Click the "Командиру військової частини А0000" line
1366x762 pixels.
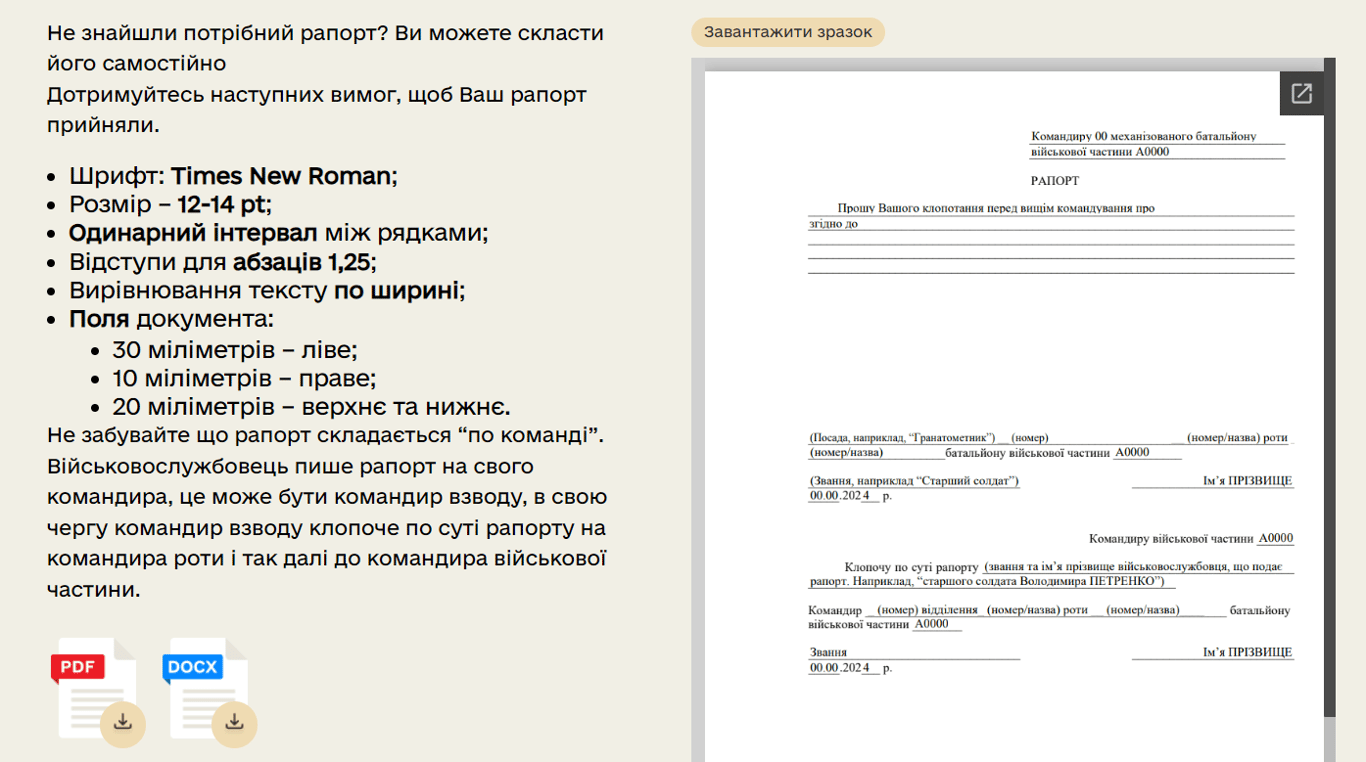point(1190,538)
